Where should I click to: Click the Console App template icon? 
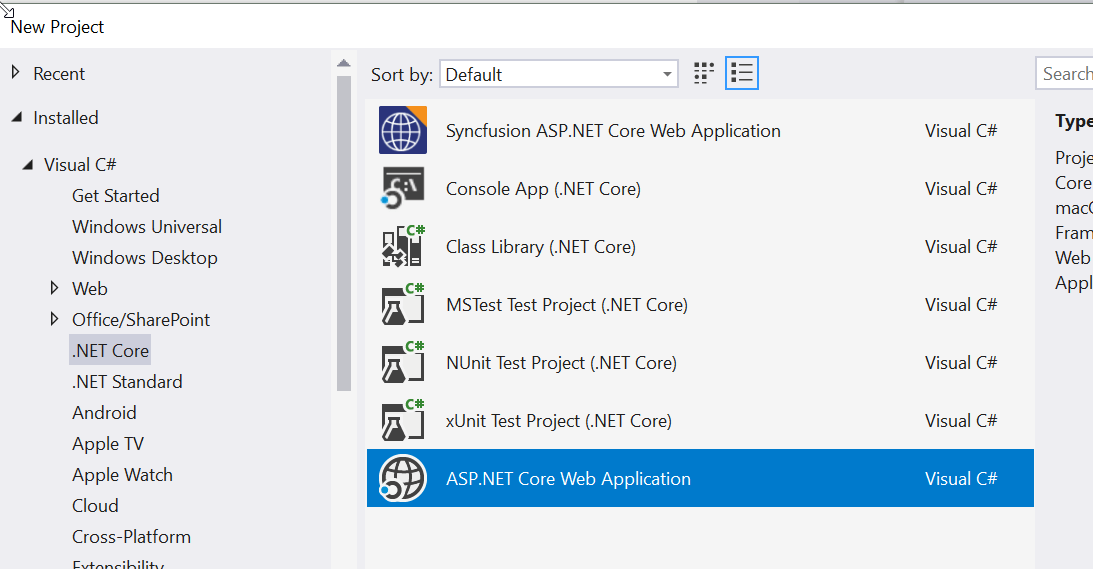[403, 188]
